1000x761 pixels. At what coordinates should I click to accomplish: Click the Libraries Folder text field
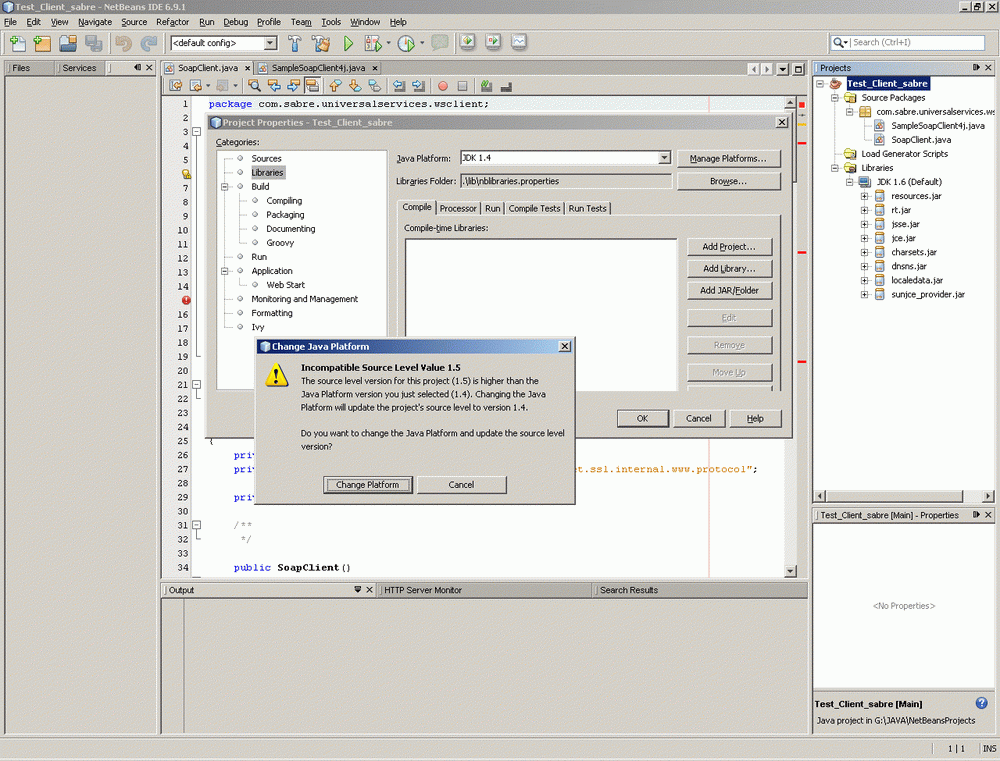[x=566, y=181]
